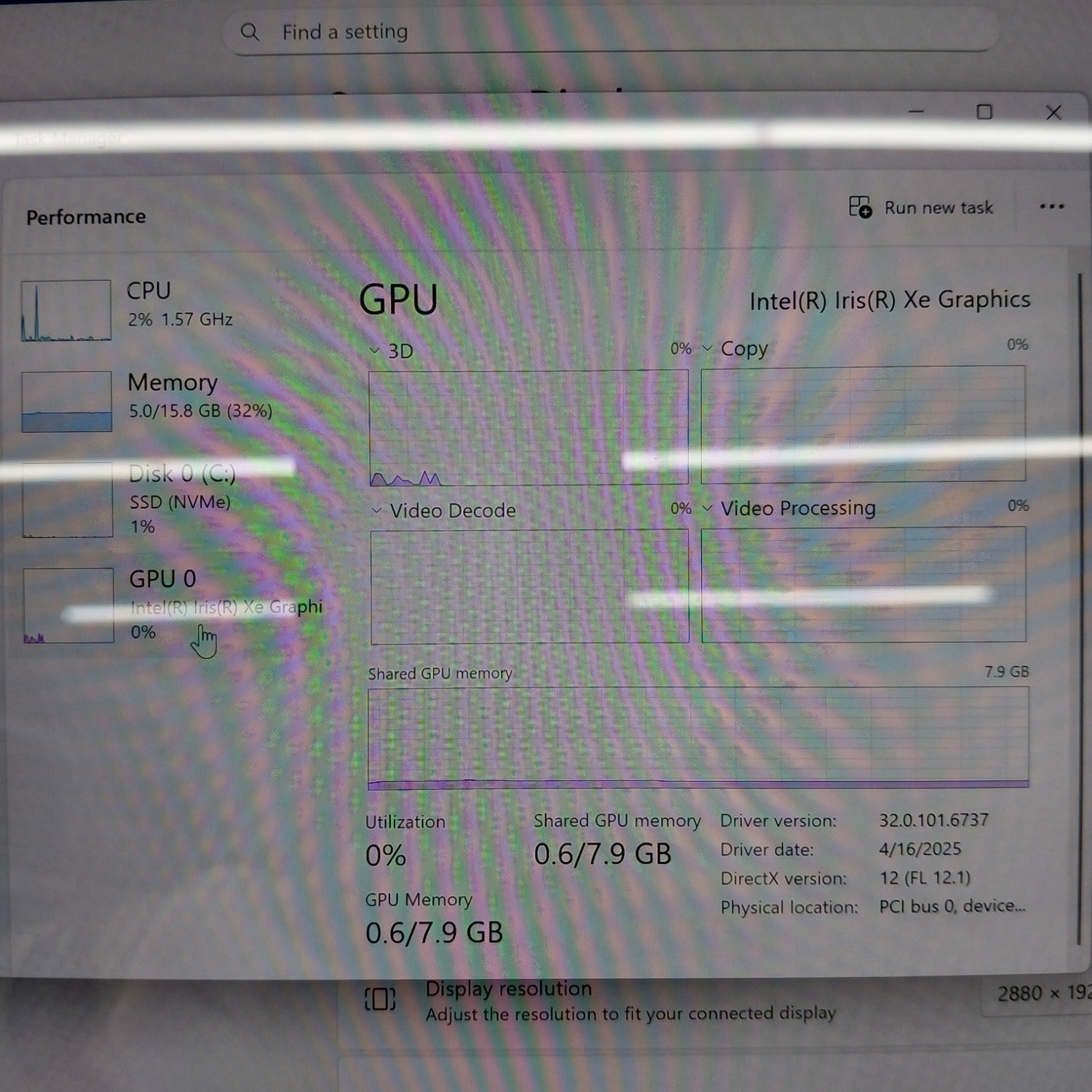The height and width of the screenshot is (1092, 1092).
Task: Select the Memory performance graph thumbnail
Action: tap(66, 400)
